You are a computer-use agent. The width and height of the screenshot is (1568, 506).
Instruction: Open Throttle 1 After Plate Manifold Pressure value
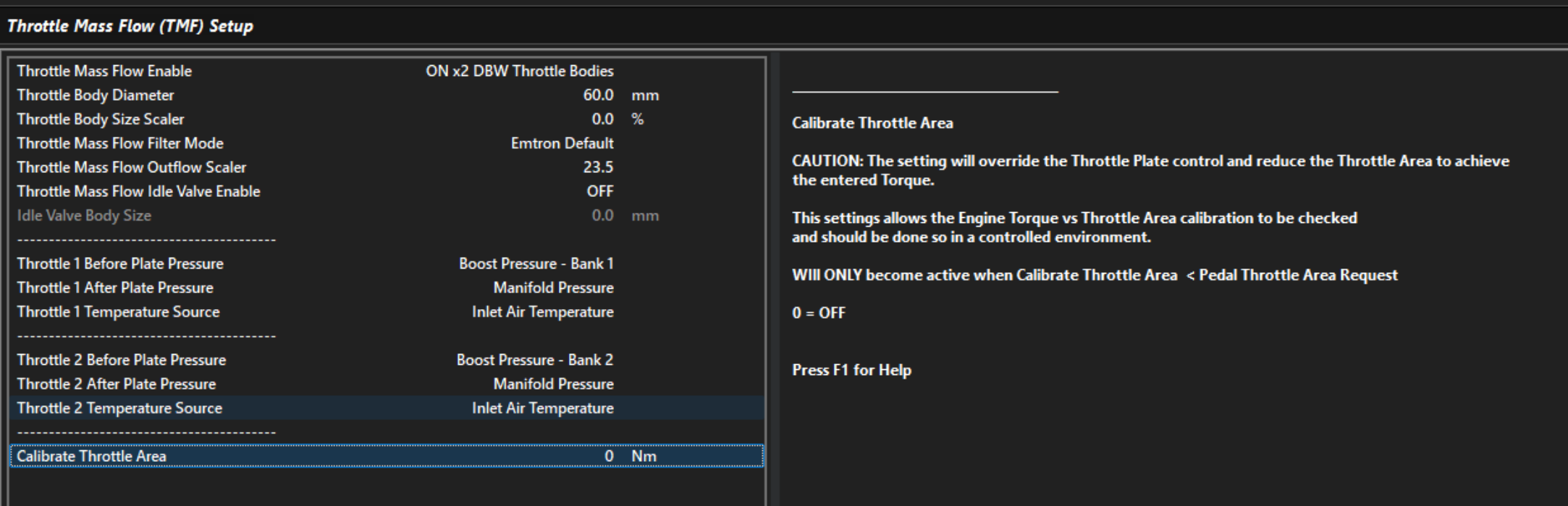(553, 287)
